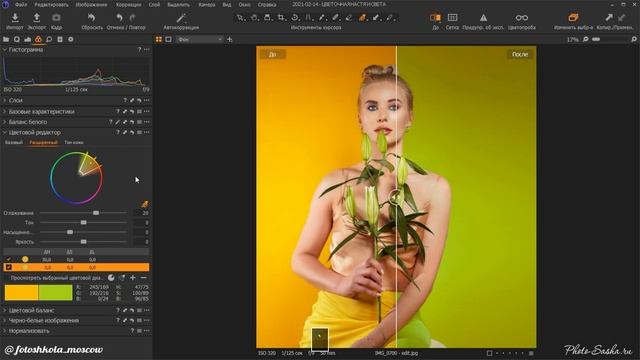
Task: Click the Сглаживание value field showing 20
Action: coord(142,213)
